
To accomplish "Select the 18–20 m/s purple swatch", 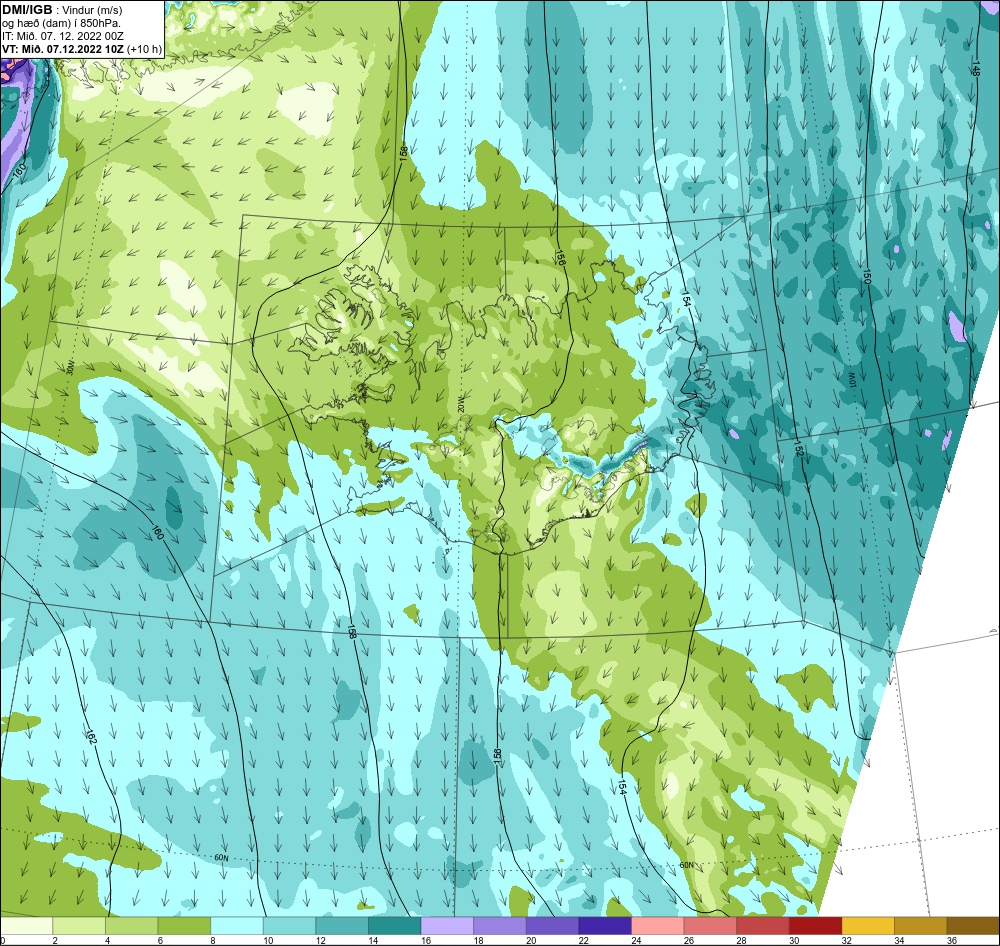I will click(500, 926).
